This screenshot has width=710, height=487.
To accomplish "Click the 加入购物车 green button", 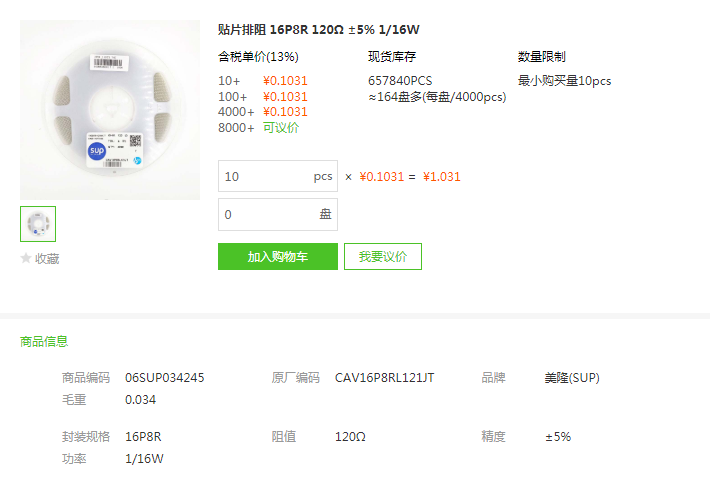I will (278, 257).
